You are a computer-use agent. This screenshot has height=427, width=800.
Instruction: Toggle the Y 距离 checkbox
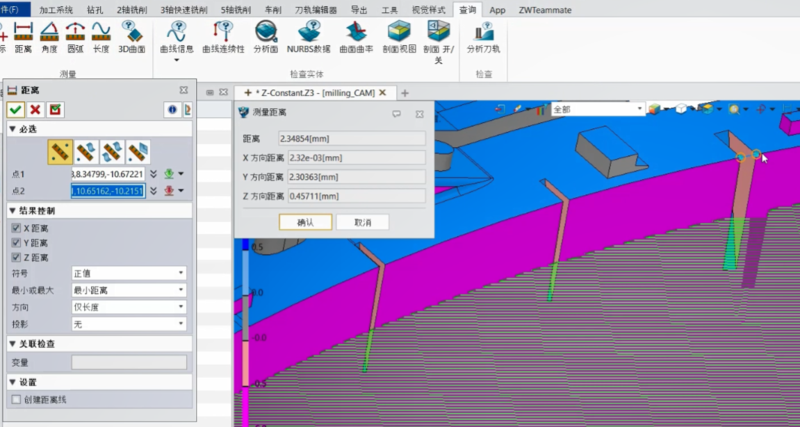click(15, 243)
